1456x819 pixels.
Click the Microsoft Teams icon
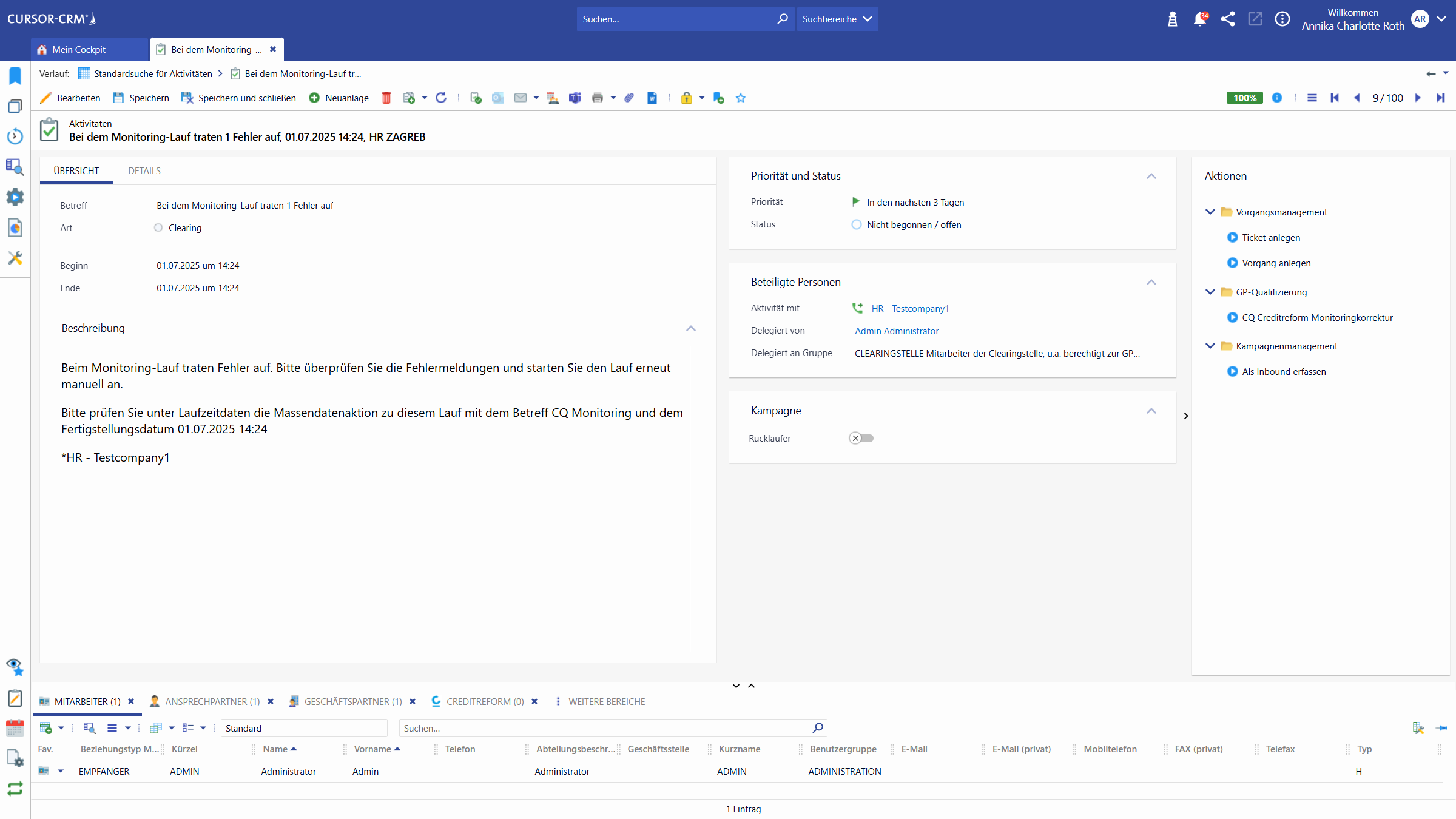575,98
